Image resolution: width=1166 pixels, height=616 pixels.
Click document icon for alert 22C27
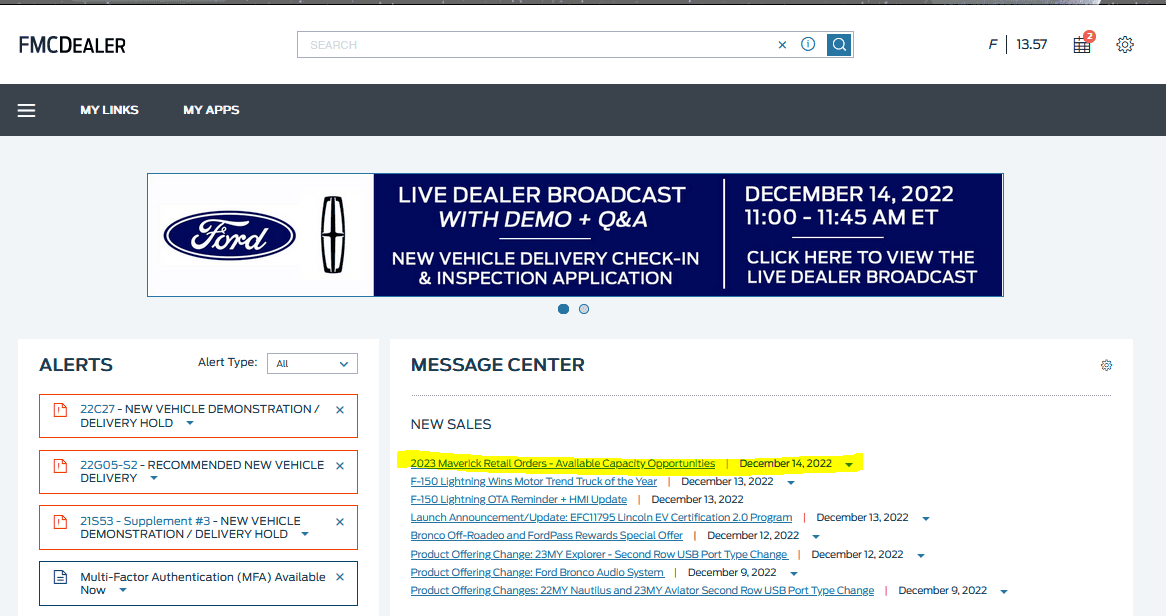[x=60, y=409]
